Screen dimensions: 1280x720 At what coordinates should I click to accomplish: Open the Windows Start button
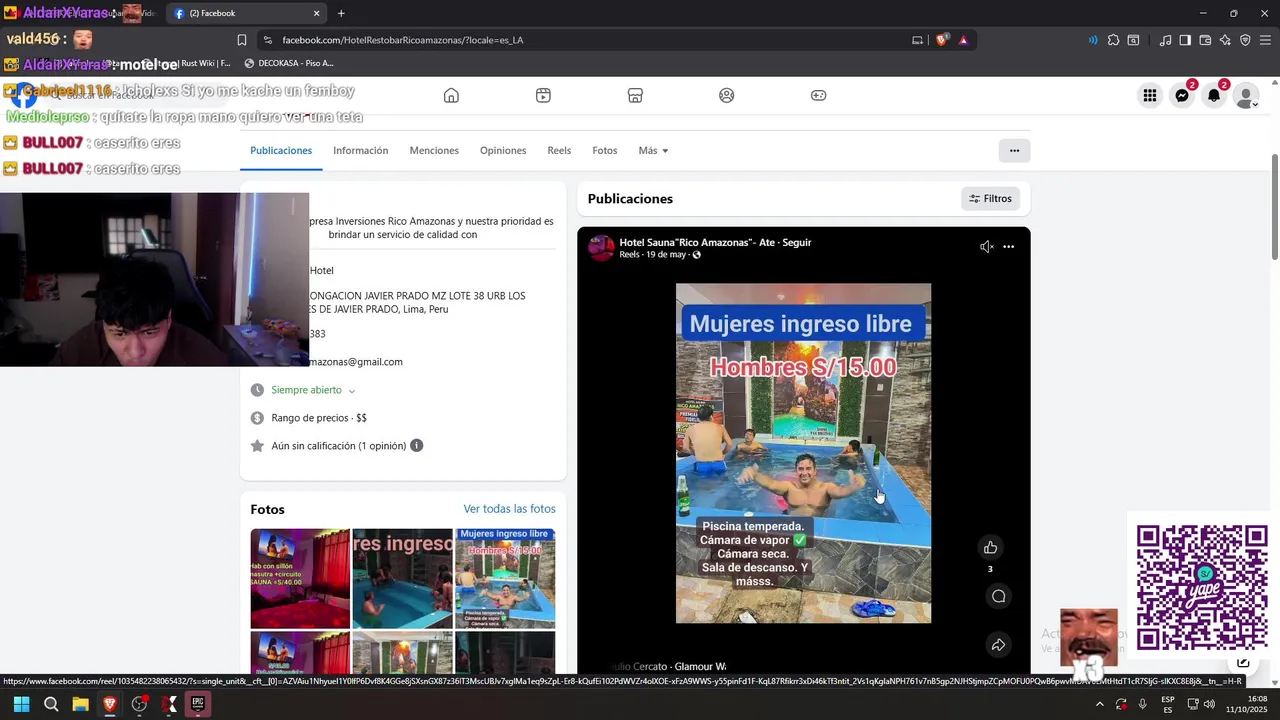pos(21,704)
